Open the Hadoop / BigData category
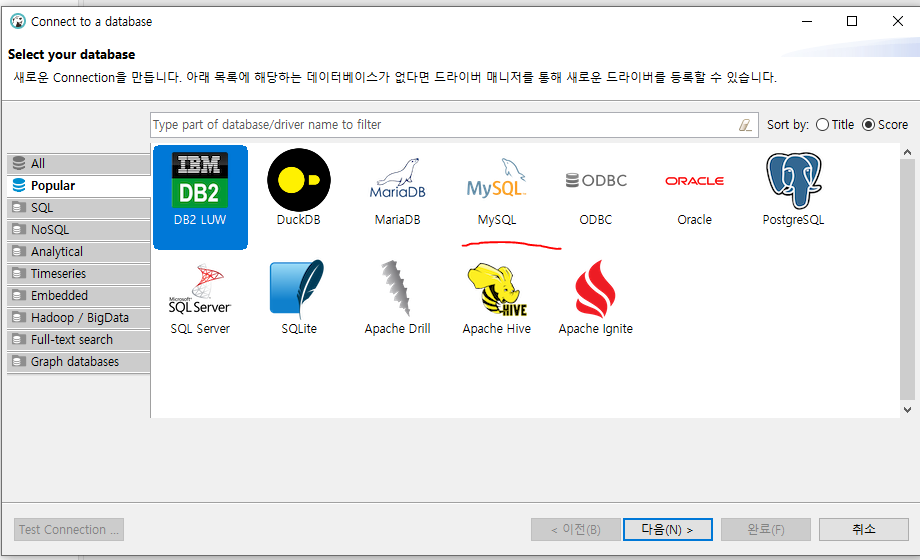 79,318
